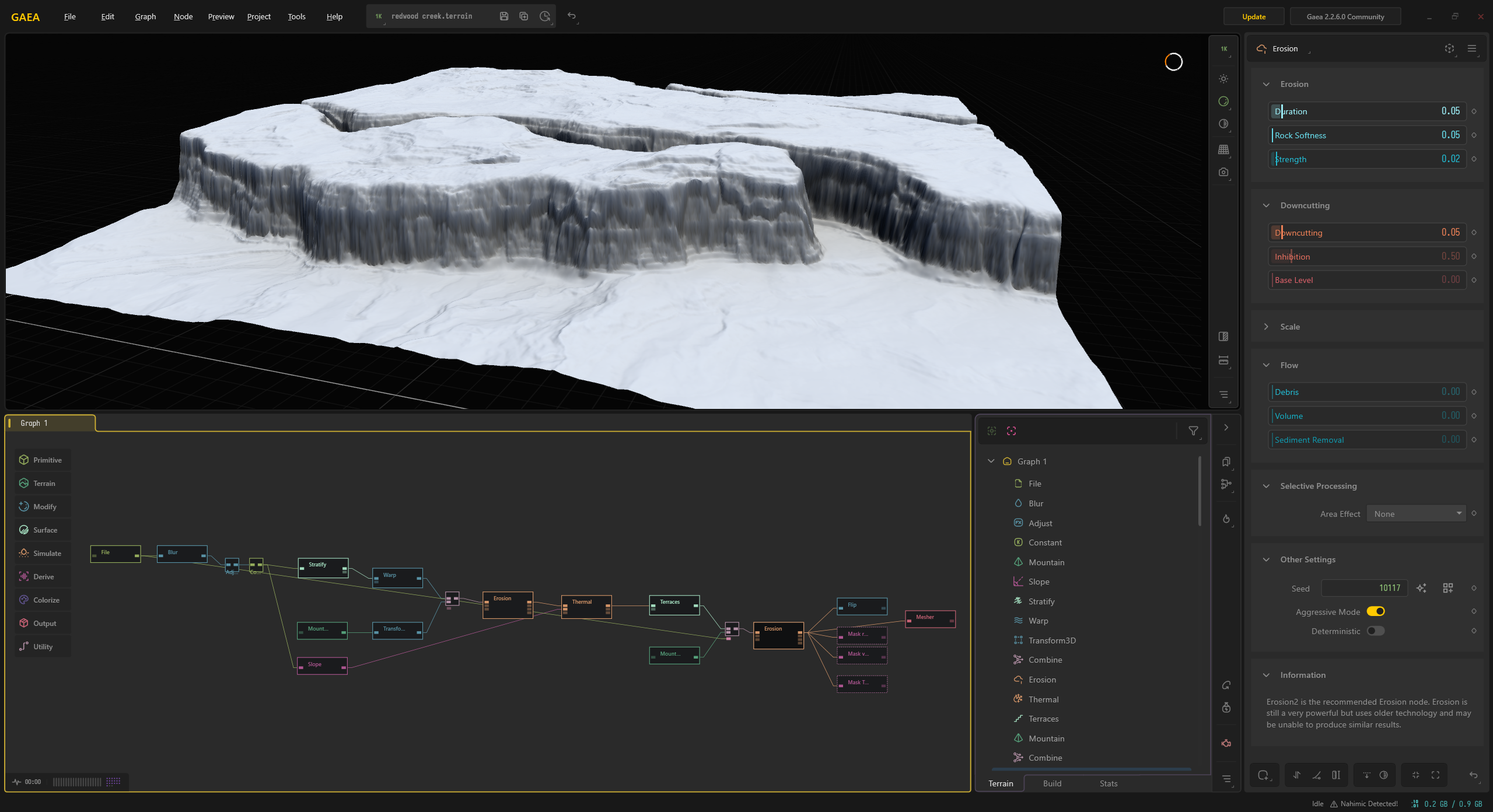Open the Colorize node category
This screenshot has width=1493, height=812.
click(x=43, y=600)
